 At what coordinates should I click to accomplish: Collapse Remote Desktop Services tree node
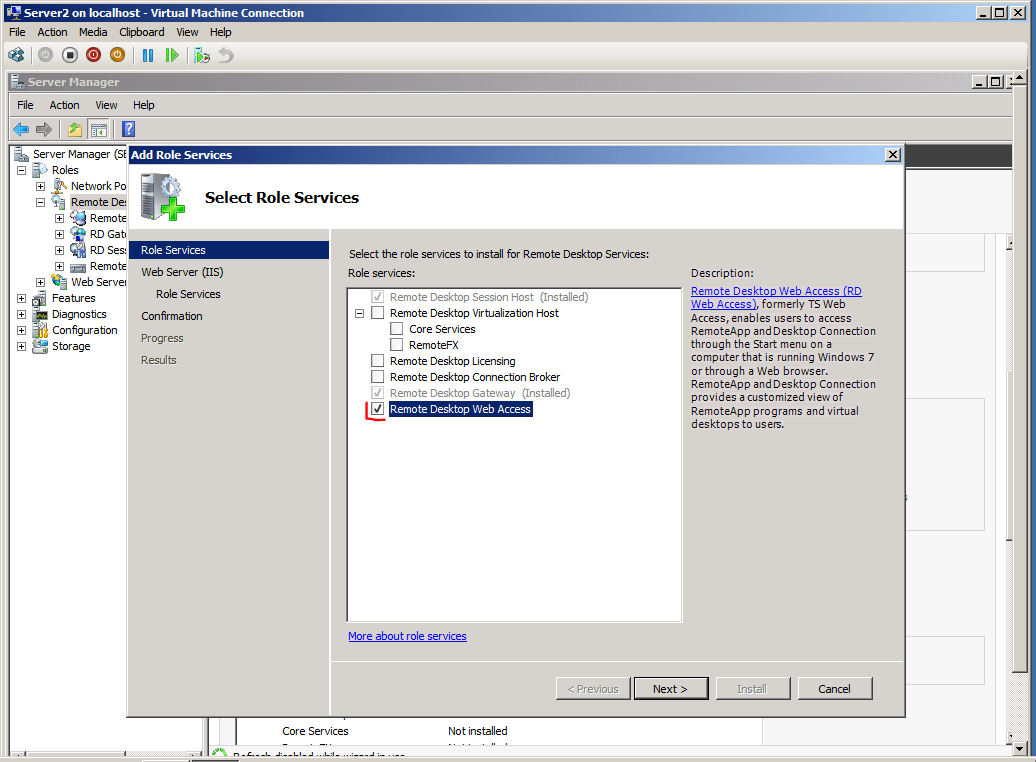coord(40,202)
